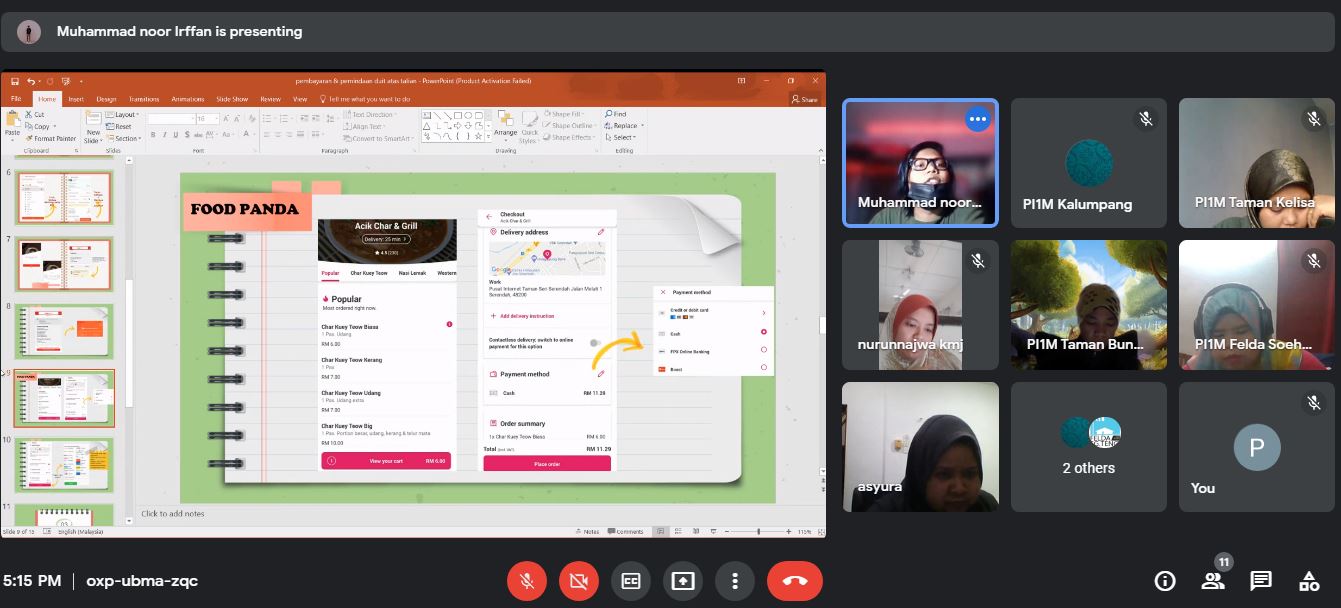Click the New Slide icon
1341x608 pixels.
click(x=93, y=118)
